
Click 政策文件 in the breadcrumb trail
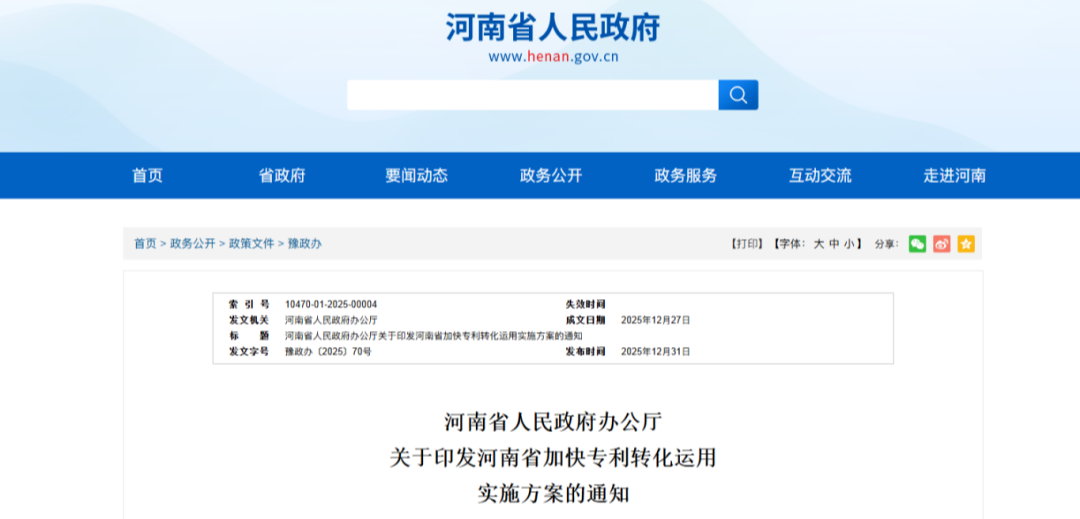(251, 244)
